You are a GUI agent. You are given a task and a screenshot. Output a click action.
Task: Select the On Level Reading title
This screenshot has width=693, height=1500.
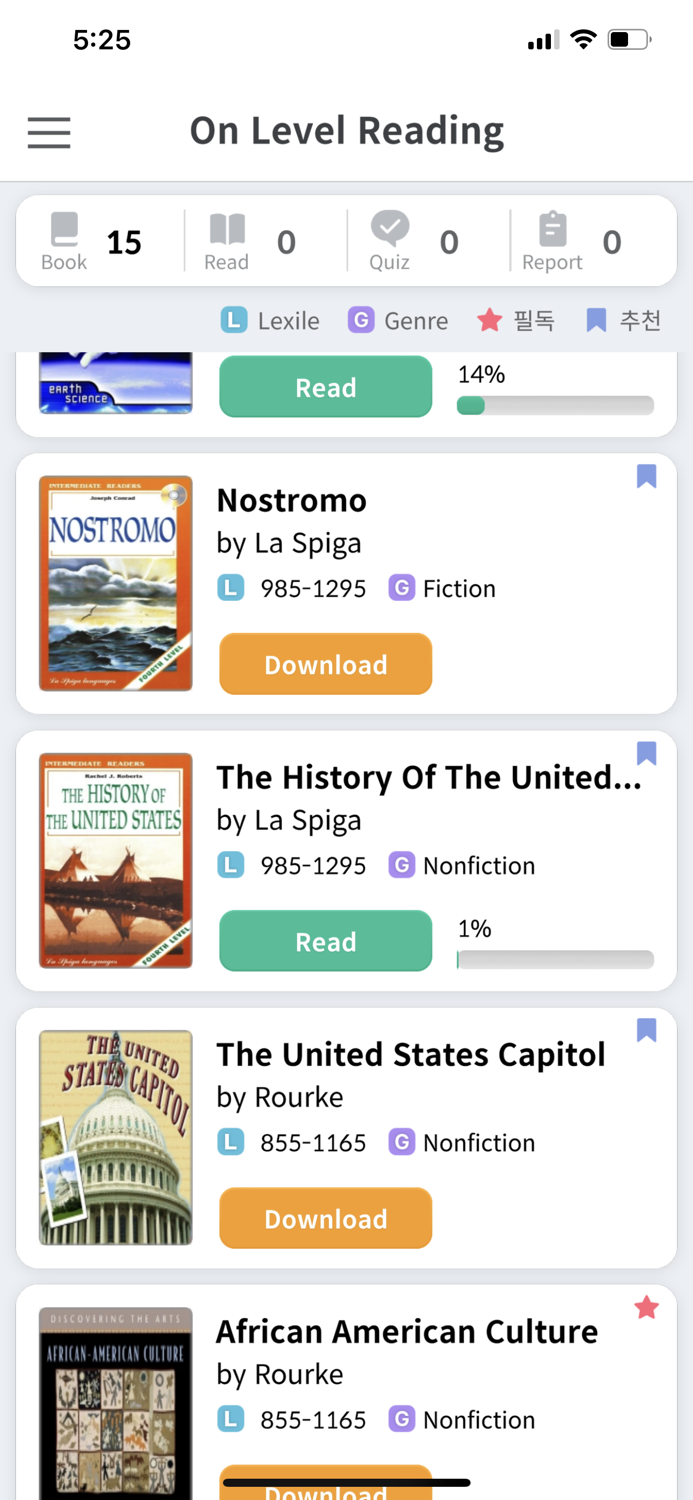347,130
